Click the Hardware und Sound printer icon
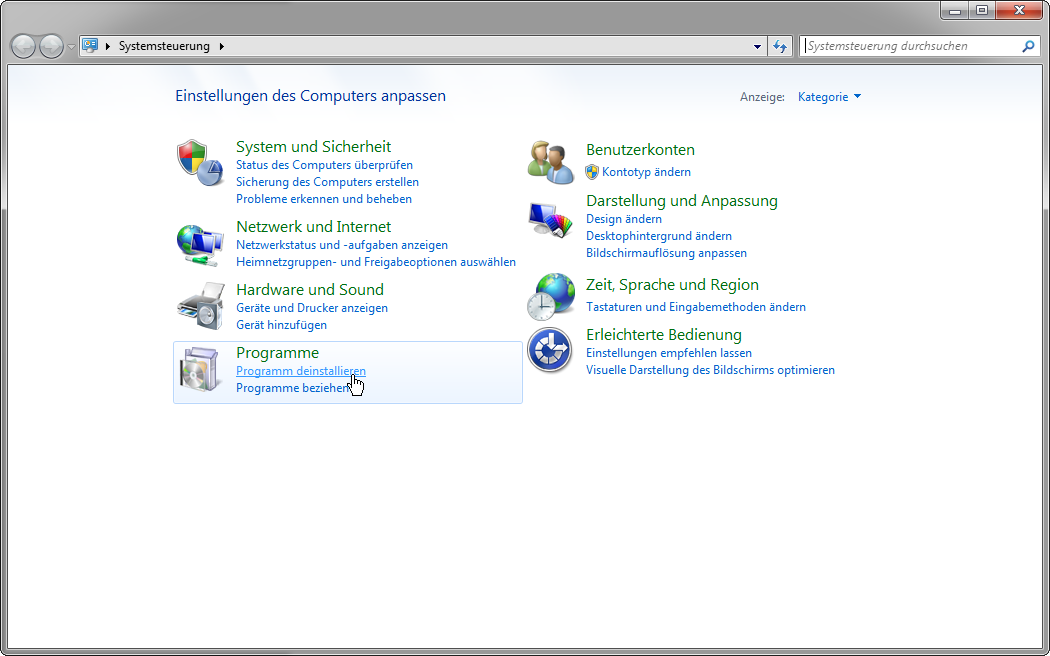Viewport: 1050px width, 656px height. coord(199,306)
